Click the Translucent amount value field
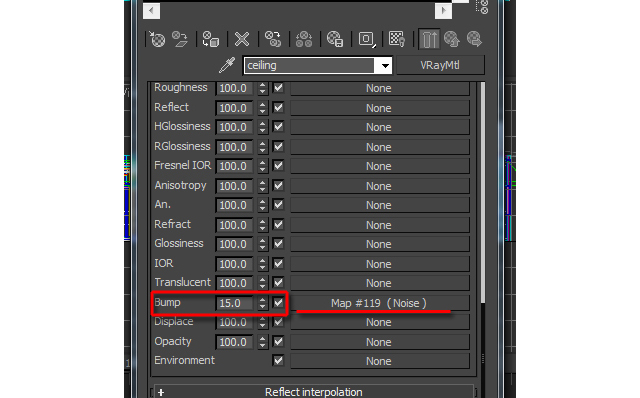Screen dimensions: 640x398 pyautogui.click(x=235, y=282)
